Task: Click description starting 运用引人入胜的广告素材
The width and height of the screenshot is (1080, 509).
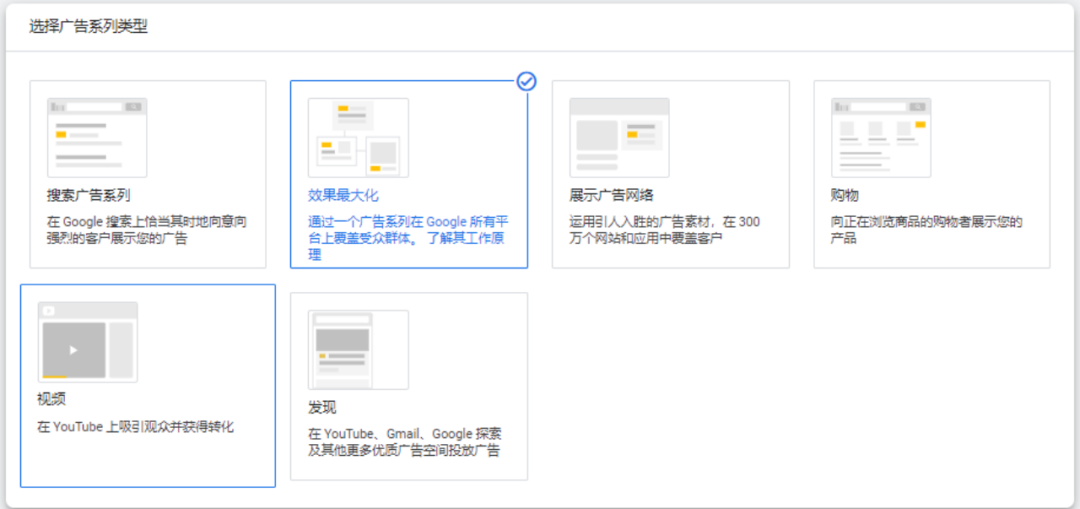Action: (x=664, y=231)
